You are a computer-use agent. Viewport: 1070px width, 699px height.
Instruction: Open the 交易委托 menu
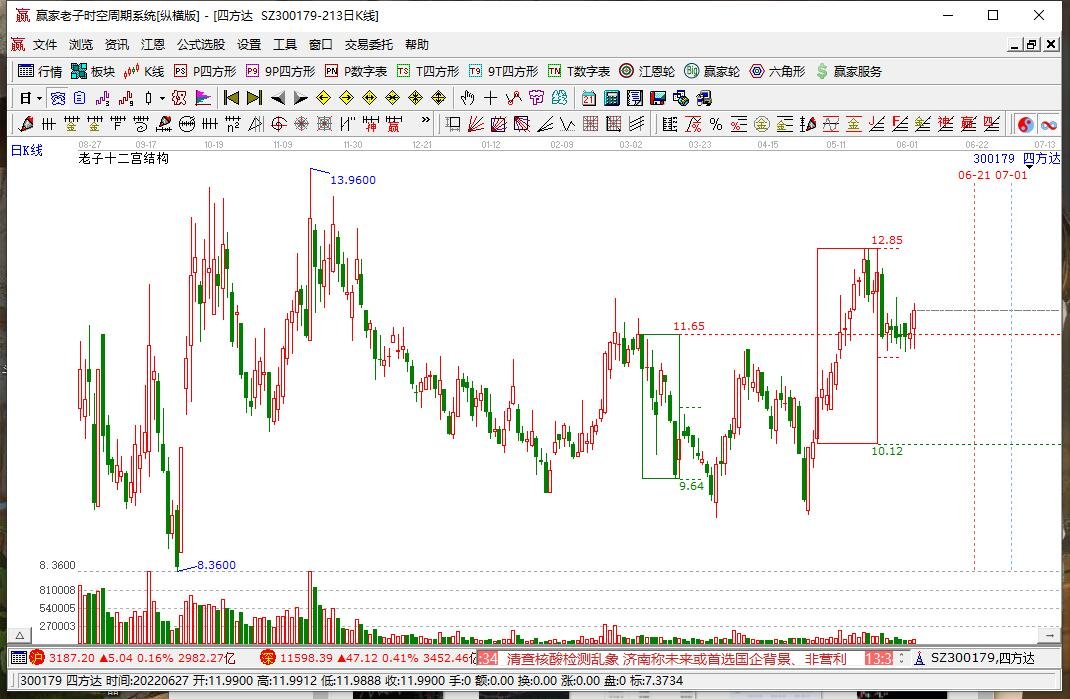click(x=368, y=44)
